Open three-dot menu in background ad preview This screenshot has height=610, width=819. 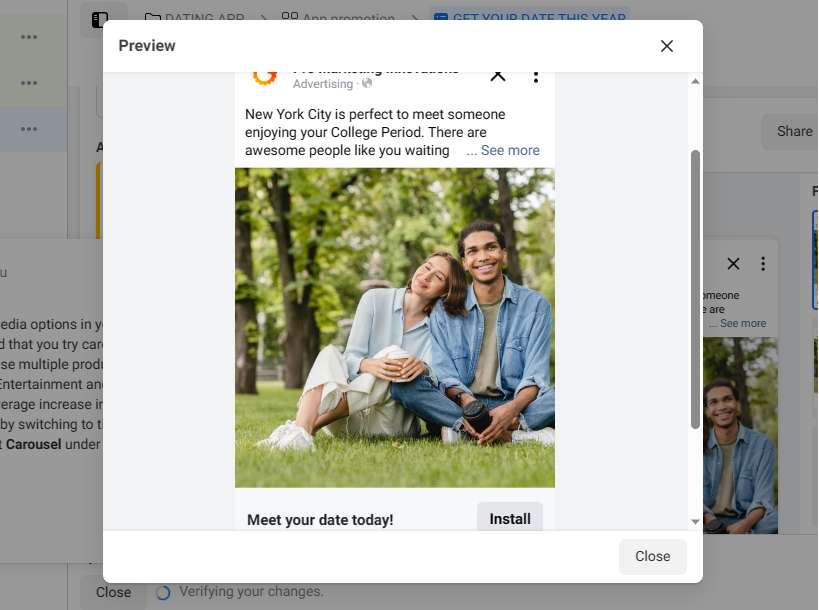[x=763, y=264]
